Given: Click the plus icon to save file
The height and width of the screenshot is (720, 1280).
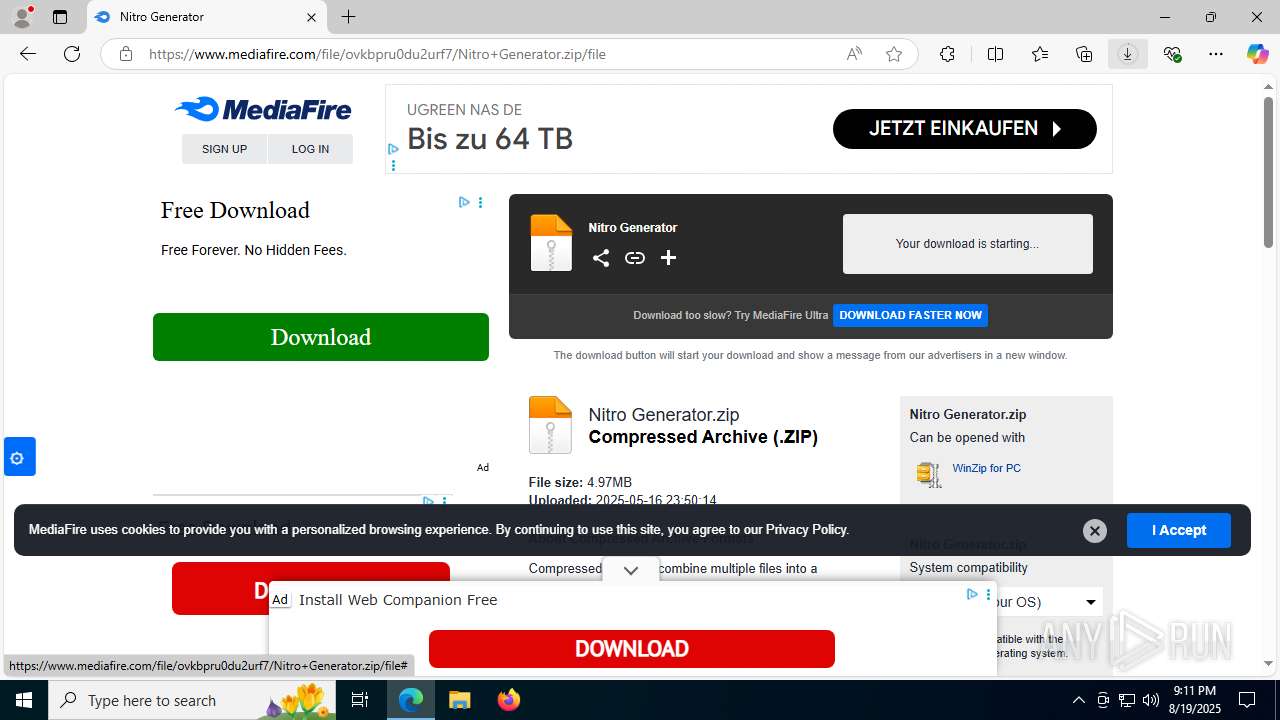Looking at the screenshot, I should 669,258.
